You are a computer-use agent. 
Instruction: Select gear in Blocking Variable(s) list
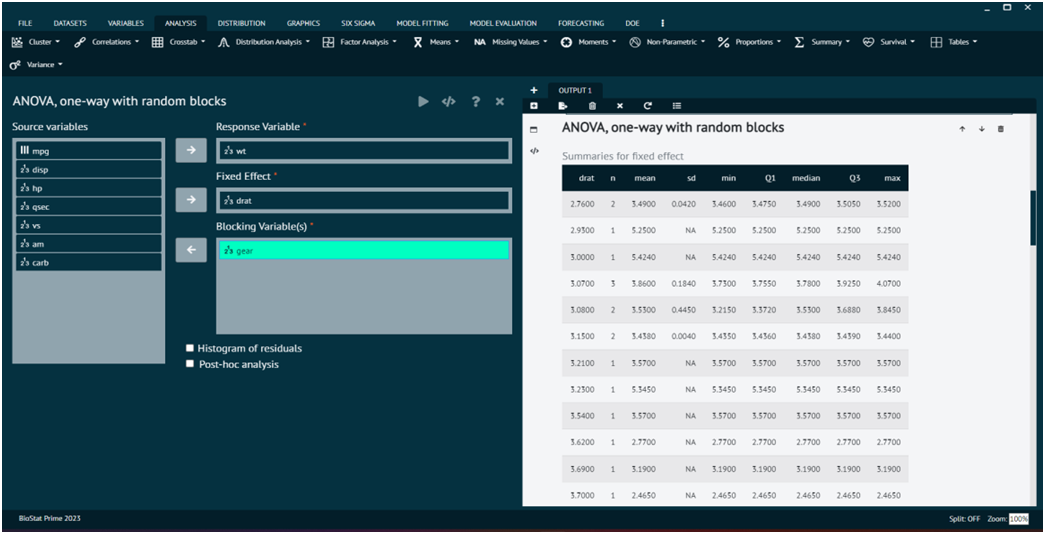click(x=364, y=251)
